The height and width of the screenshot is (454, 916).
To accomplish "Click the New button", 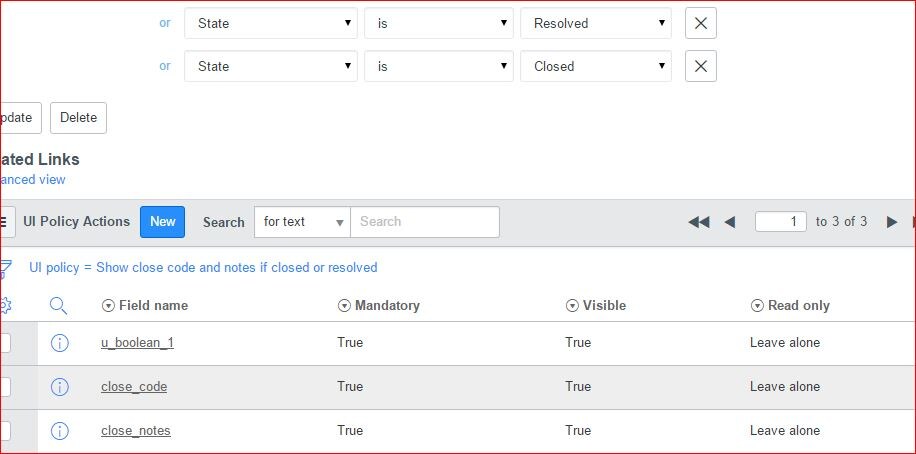I will click(162, 222).
